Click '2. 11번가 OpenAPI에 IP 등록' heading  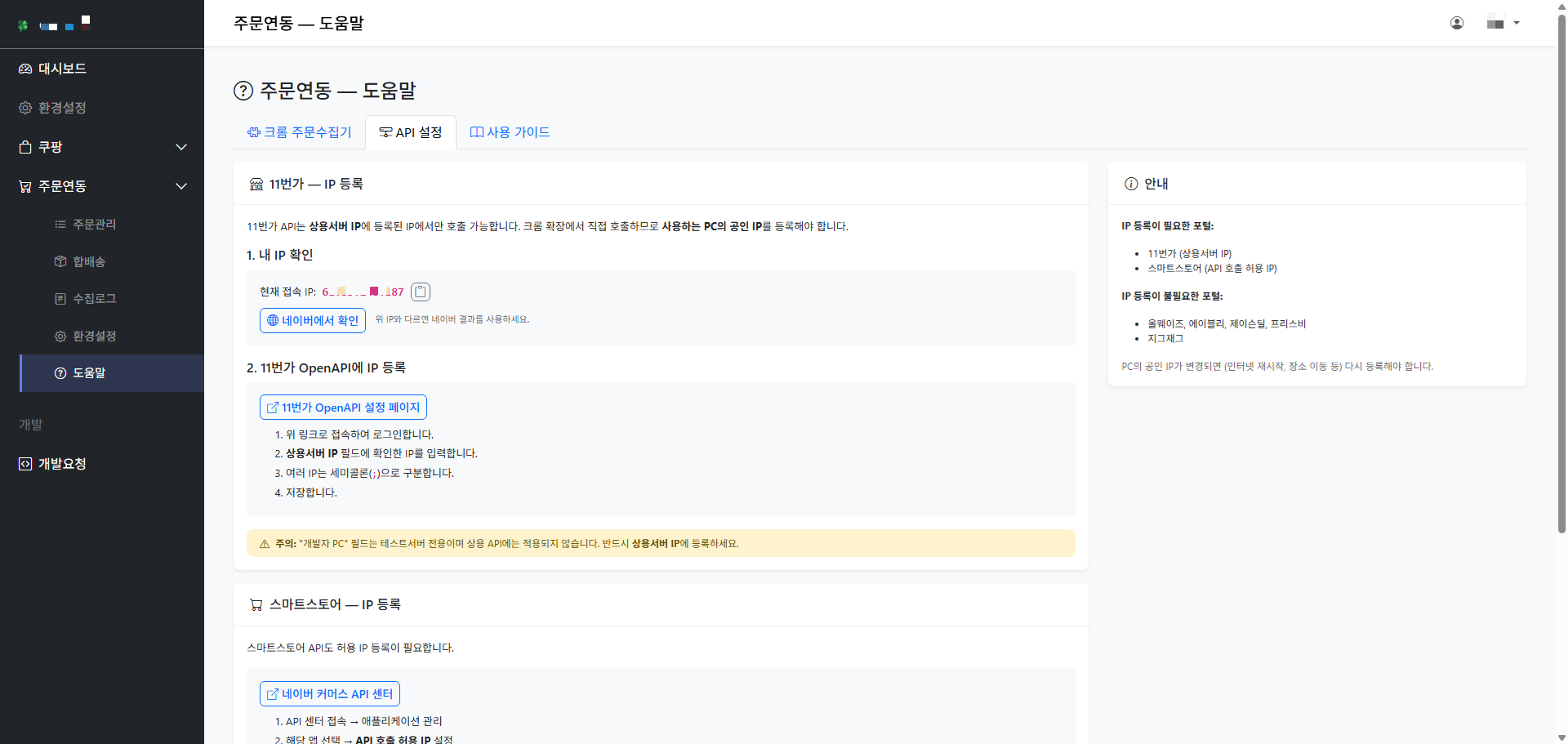click(326, 368)
